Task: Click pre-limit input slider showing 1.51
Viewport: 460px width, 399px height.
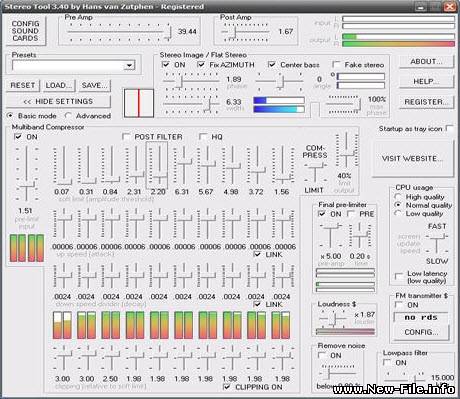Action: pos(27,173)
